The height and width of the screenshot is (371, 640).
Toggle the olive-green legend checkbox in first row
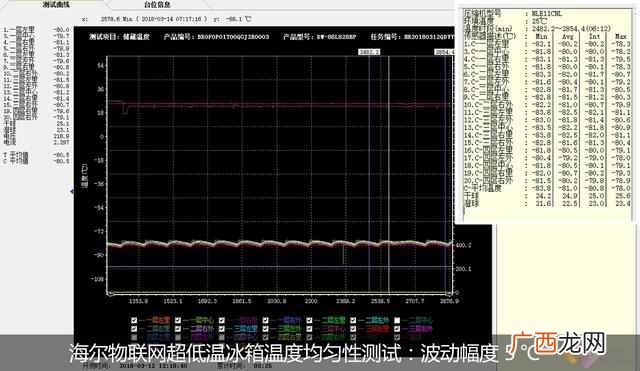[x=178, y=320]
